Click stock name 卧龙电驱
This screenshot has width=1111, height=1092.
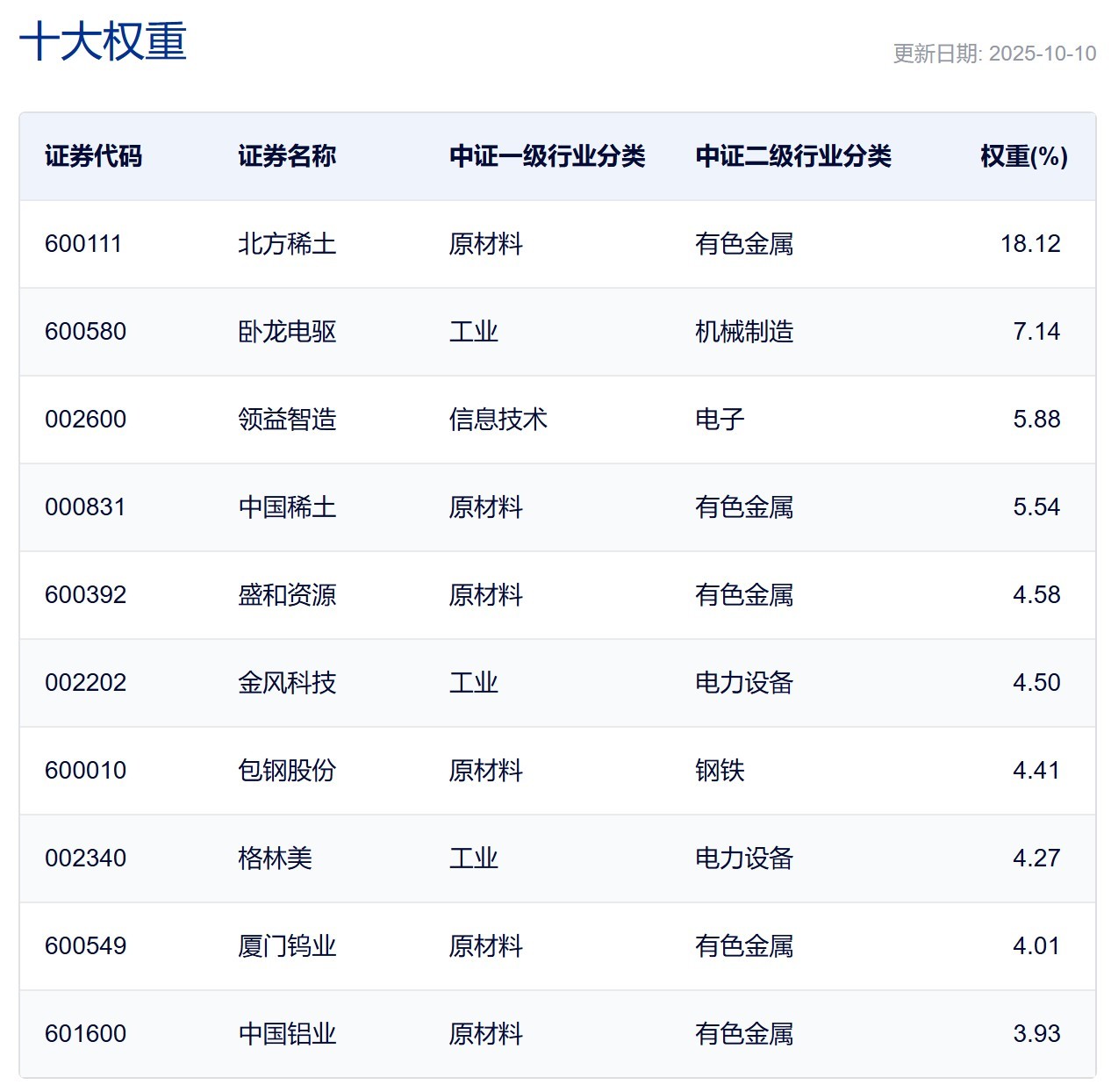click(x=287, y=332)
